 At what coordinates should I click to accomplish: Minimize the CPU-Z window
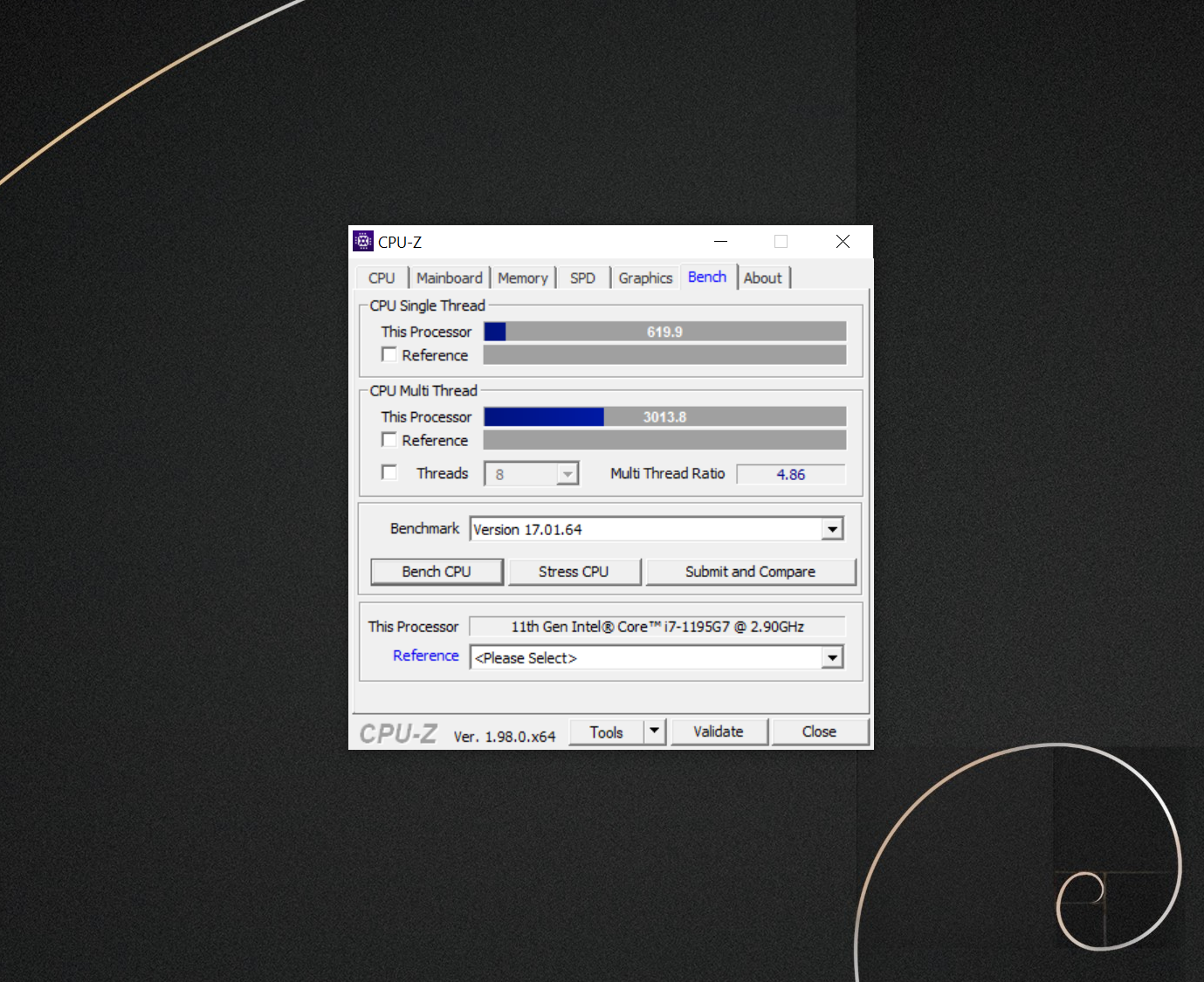pos(720,242)
